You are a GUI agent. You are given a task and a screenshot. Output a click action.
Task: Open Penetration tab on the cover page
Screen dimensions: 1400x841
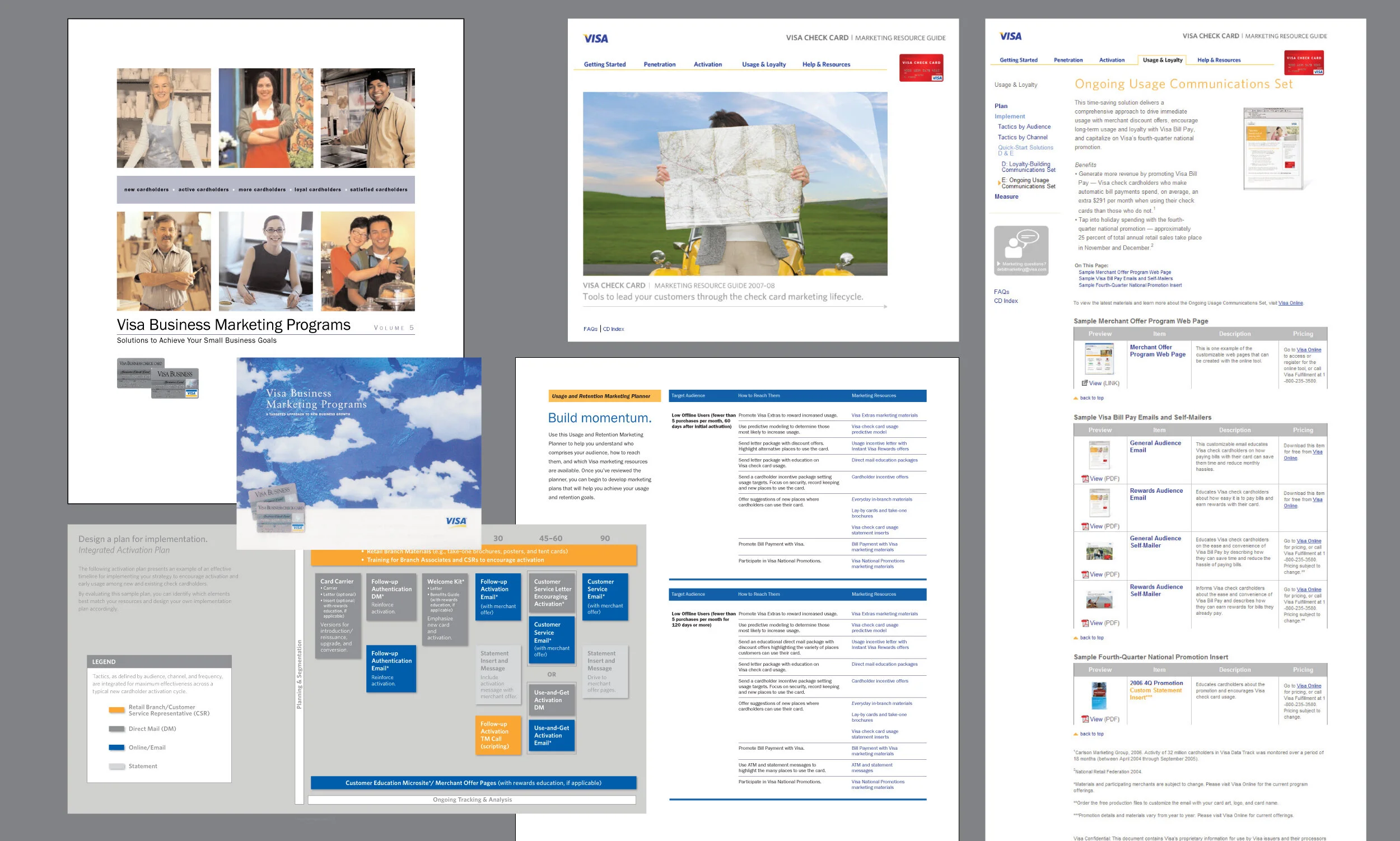659,64
